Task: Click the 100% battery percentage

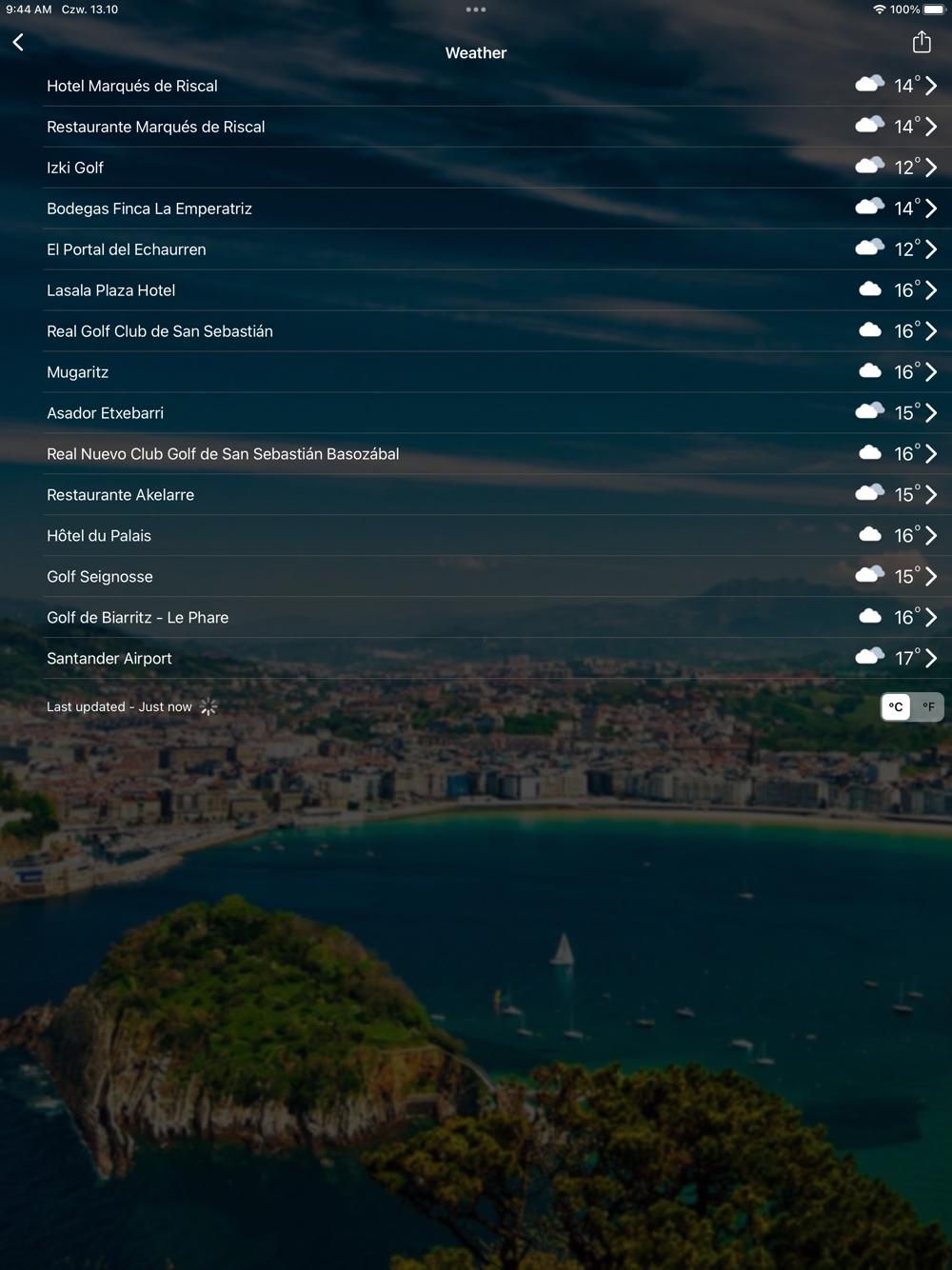Action: 904,10
